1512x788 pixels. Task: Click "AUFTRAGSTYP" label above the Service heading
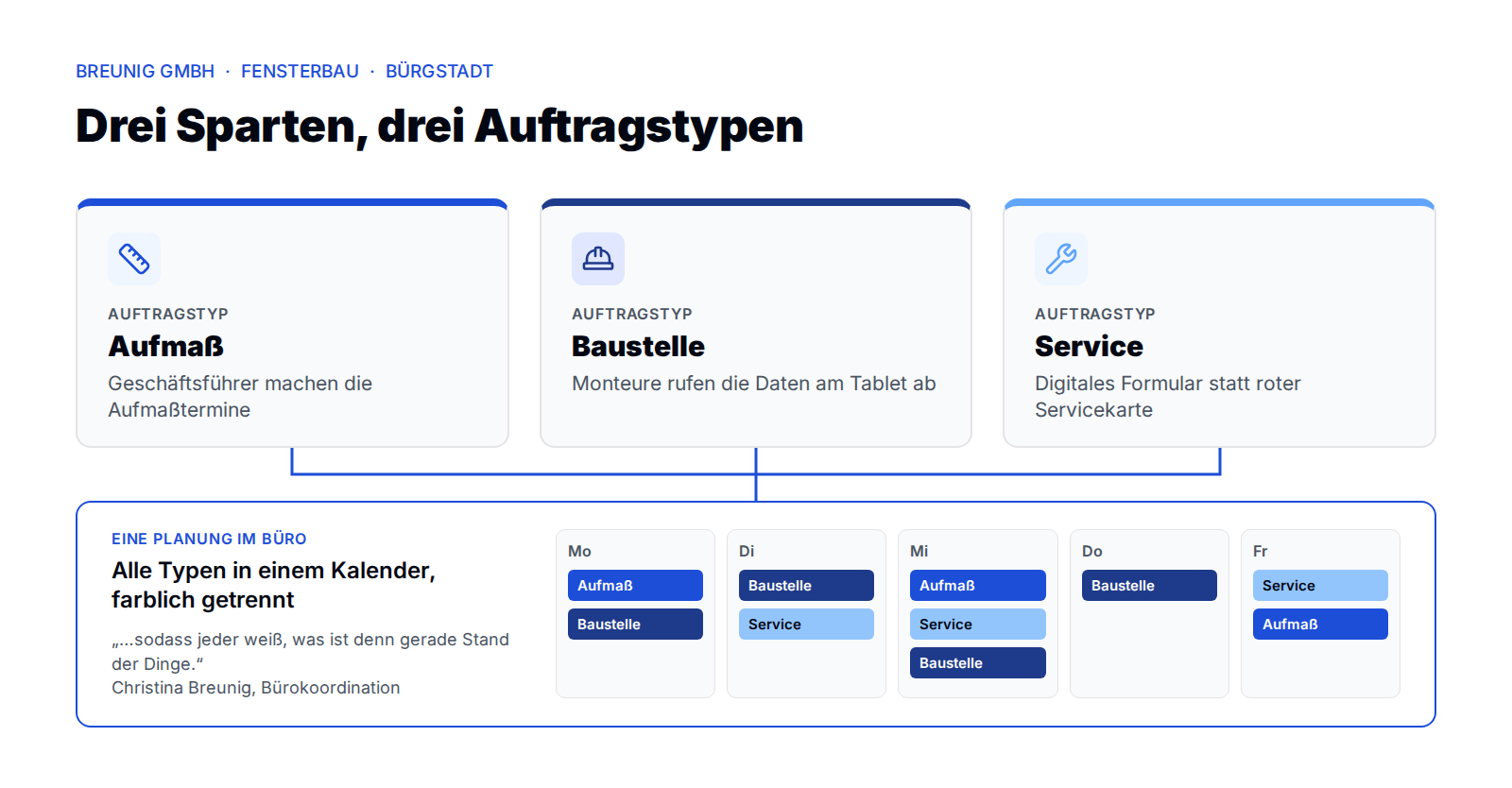point(1095,314)
